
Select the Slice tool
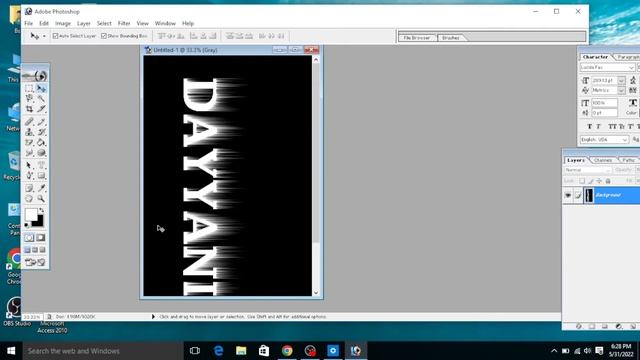coord(41,109)
